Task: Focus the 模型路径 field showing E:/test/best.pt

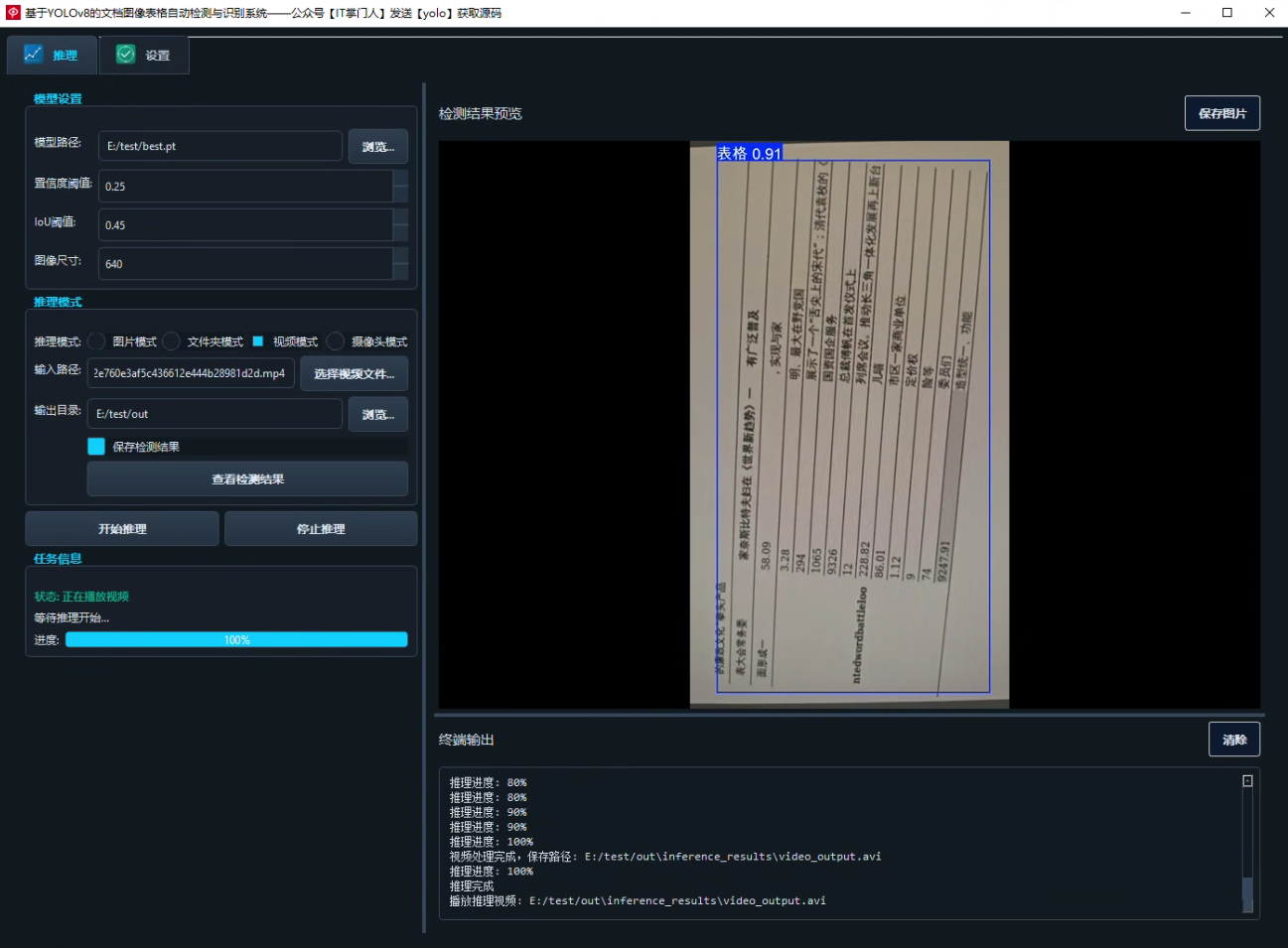Action: tap(220, 146)
